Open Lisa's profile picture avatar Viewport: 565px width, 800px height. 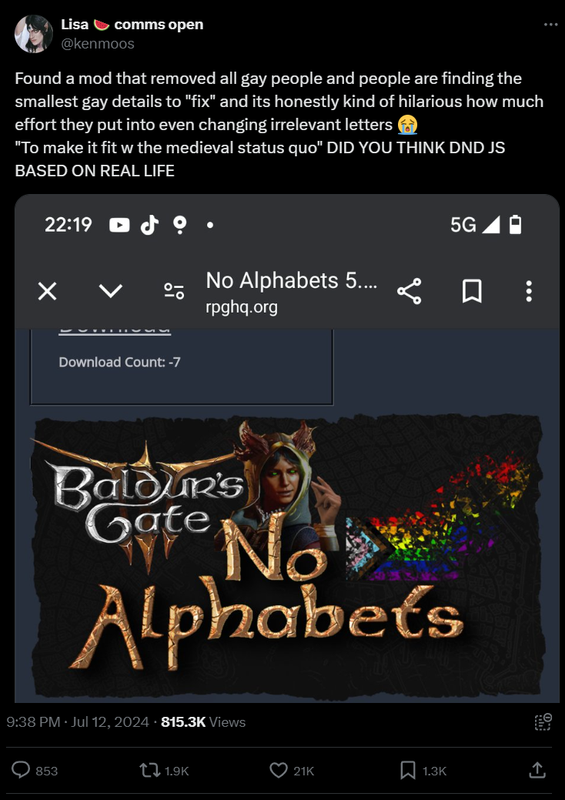tap(33, 34)
